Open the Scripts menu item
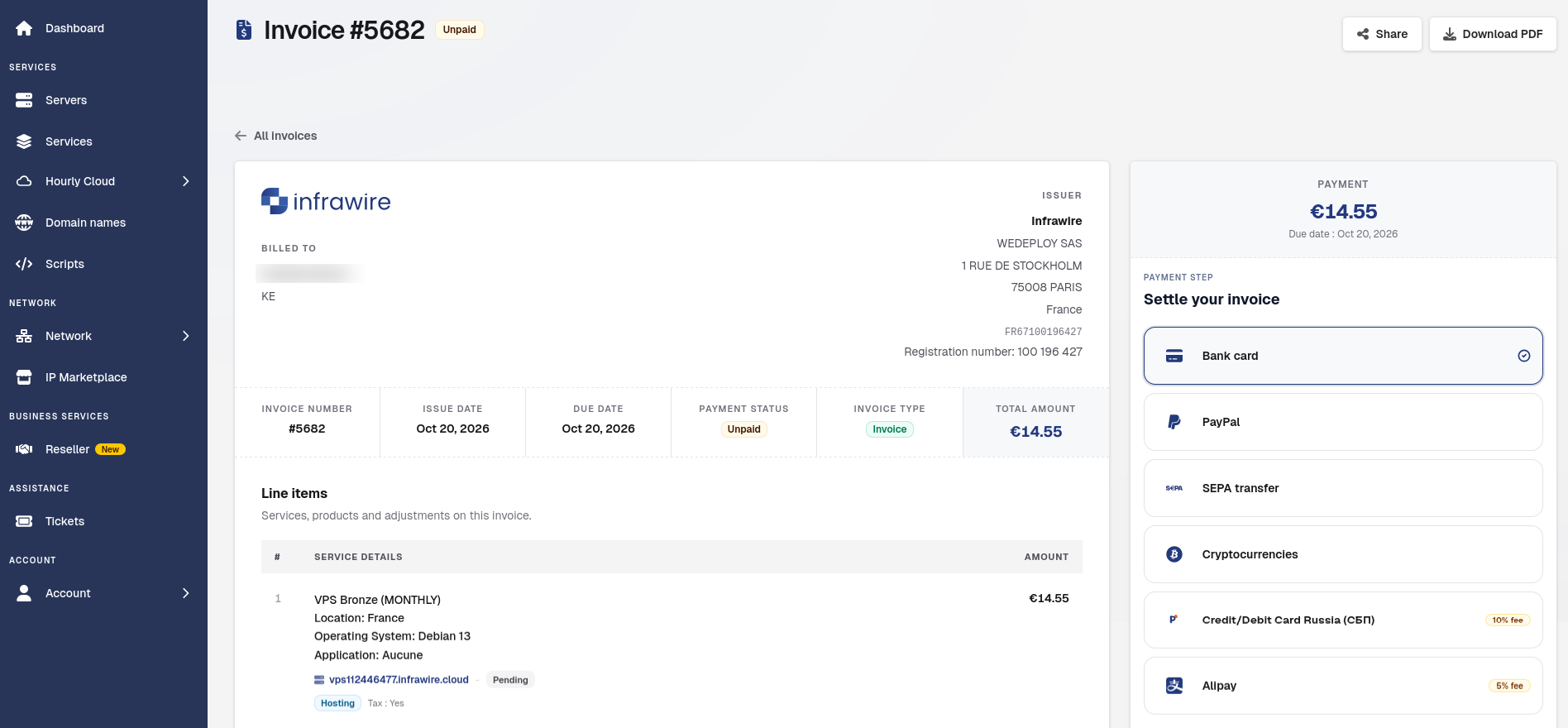The height and width of the screenshot is (728, 1568). (103, 264)
